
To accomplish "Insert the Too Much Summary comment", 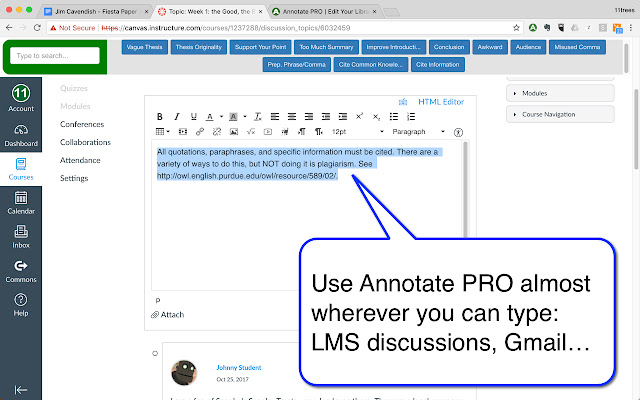I will click(x=326, y=47).
